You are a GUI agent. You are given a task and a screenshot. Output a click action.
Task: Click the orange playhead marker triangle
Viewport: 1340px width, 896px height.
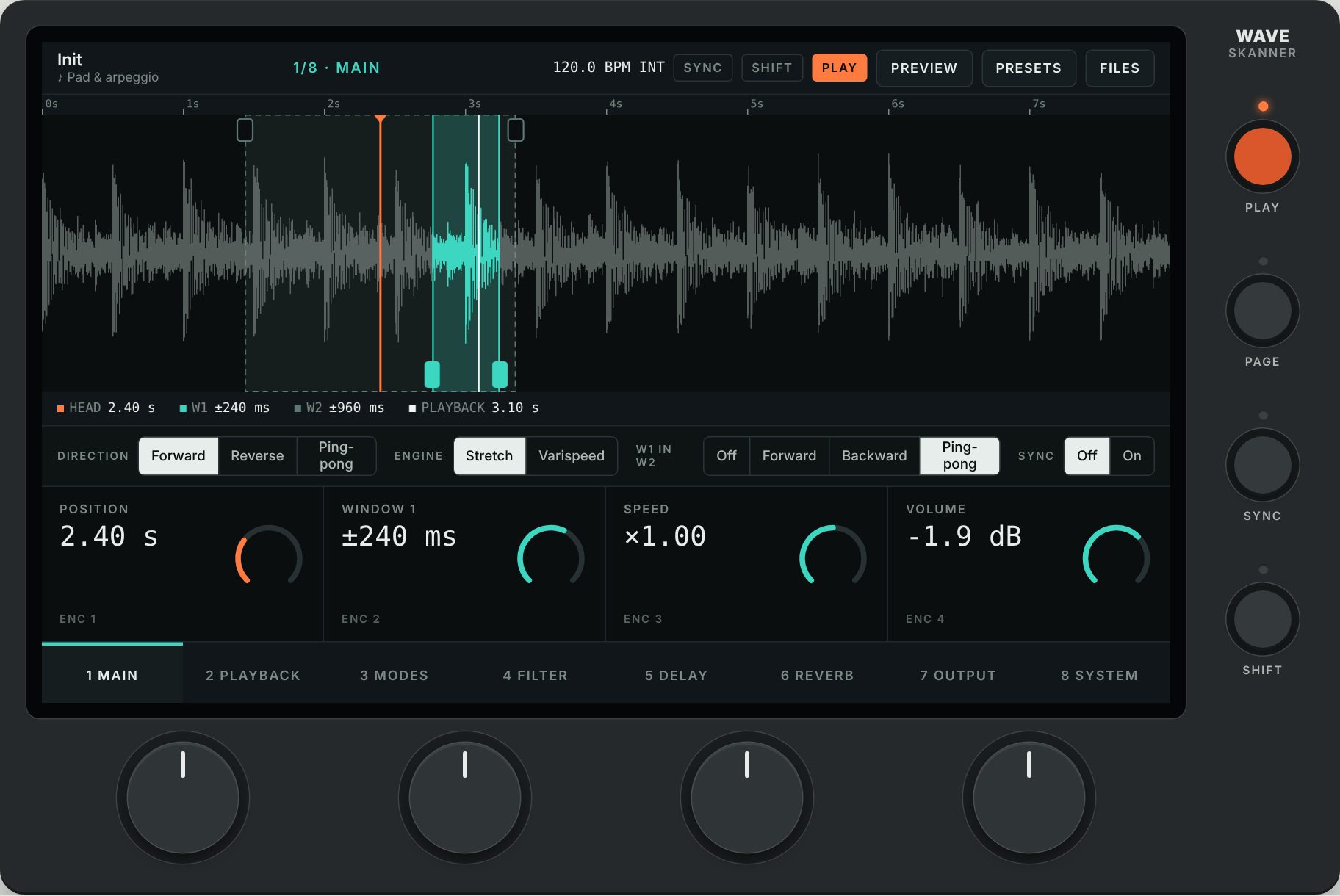(380, 118)
